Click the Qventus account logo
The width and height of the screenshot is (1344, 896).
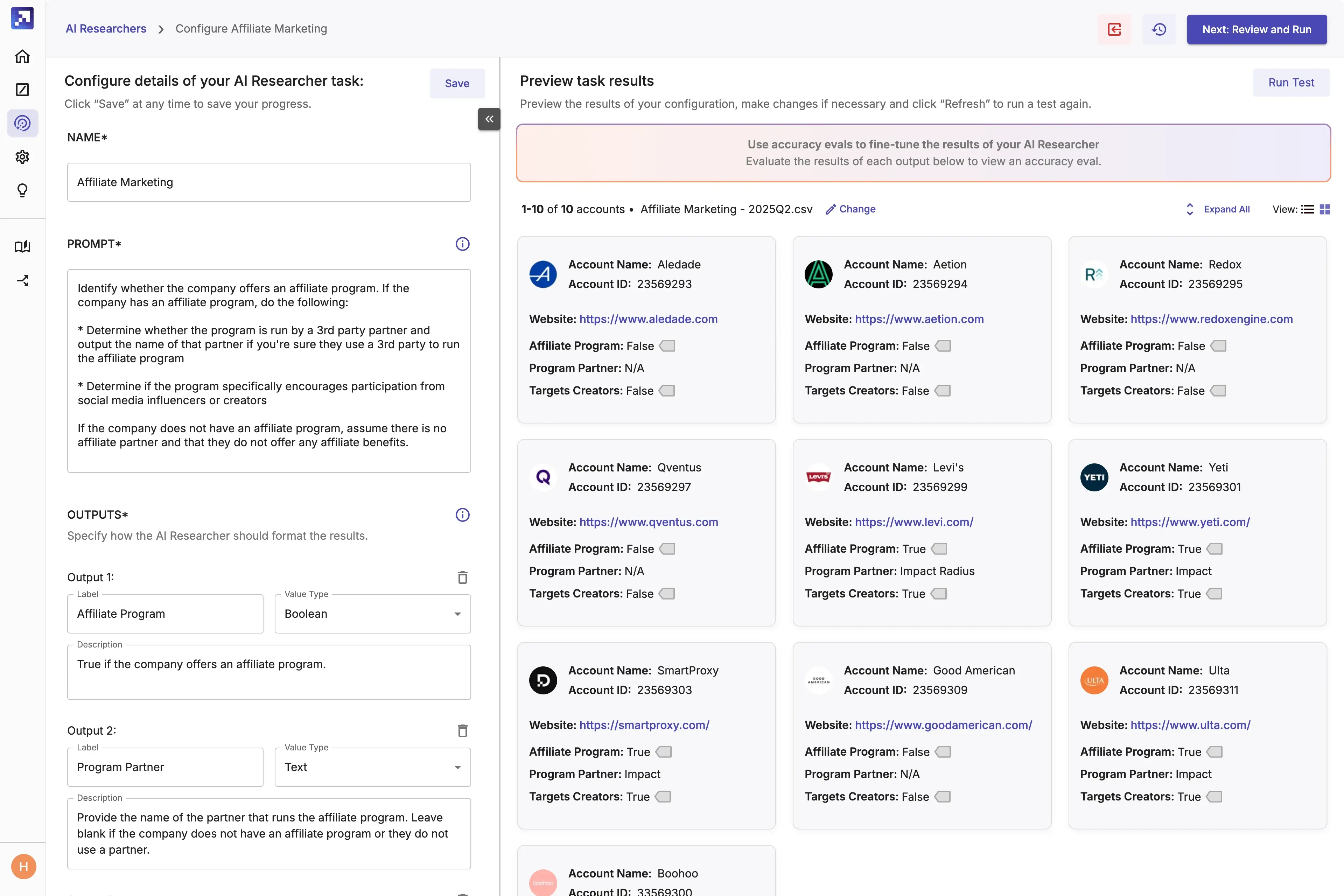[x=543, y=477]
